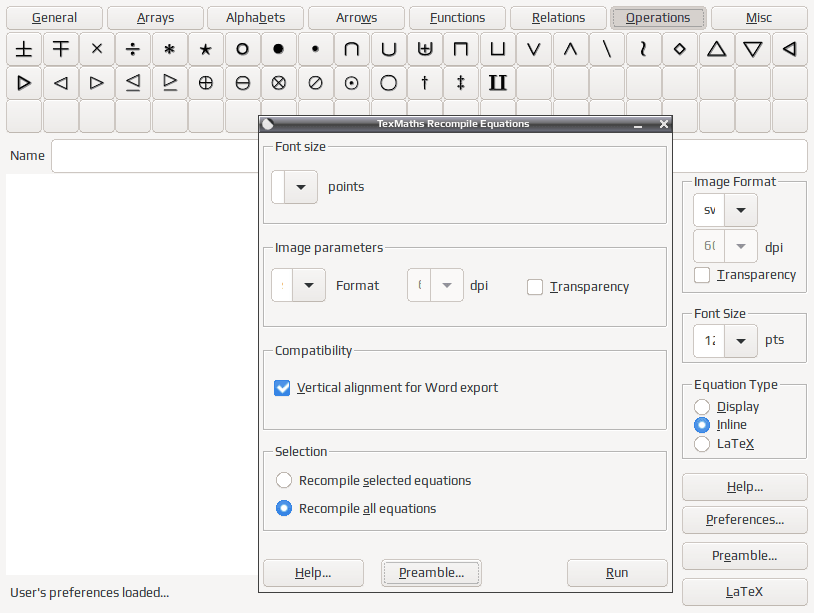Insert the single dagger symbol
The width and height of the screenshot is (814, 613).
tap(425, 83)
